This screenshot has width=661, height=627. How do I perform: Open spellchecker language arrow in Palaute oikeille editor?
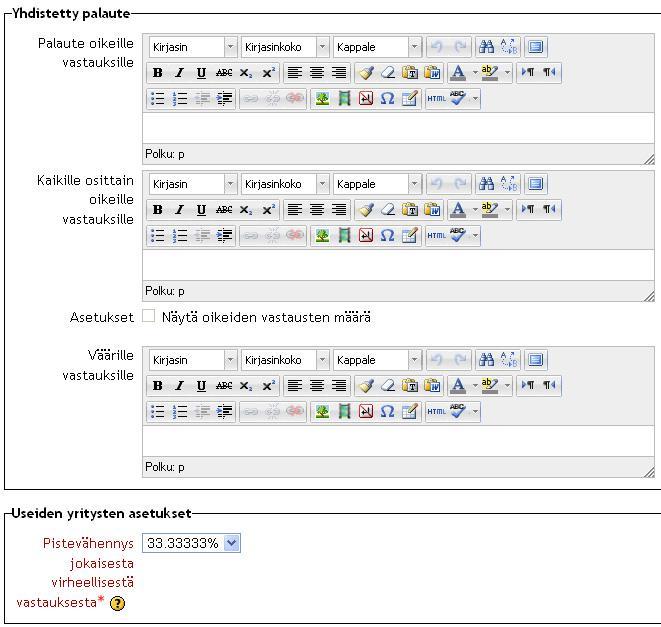(x=475, y=99)
